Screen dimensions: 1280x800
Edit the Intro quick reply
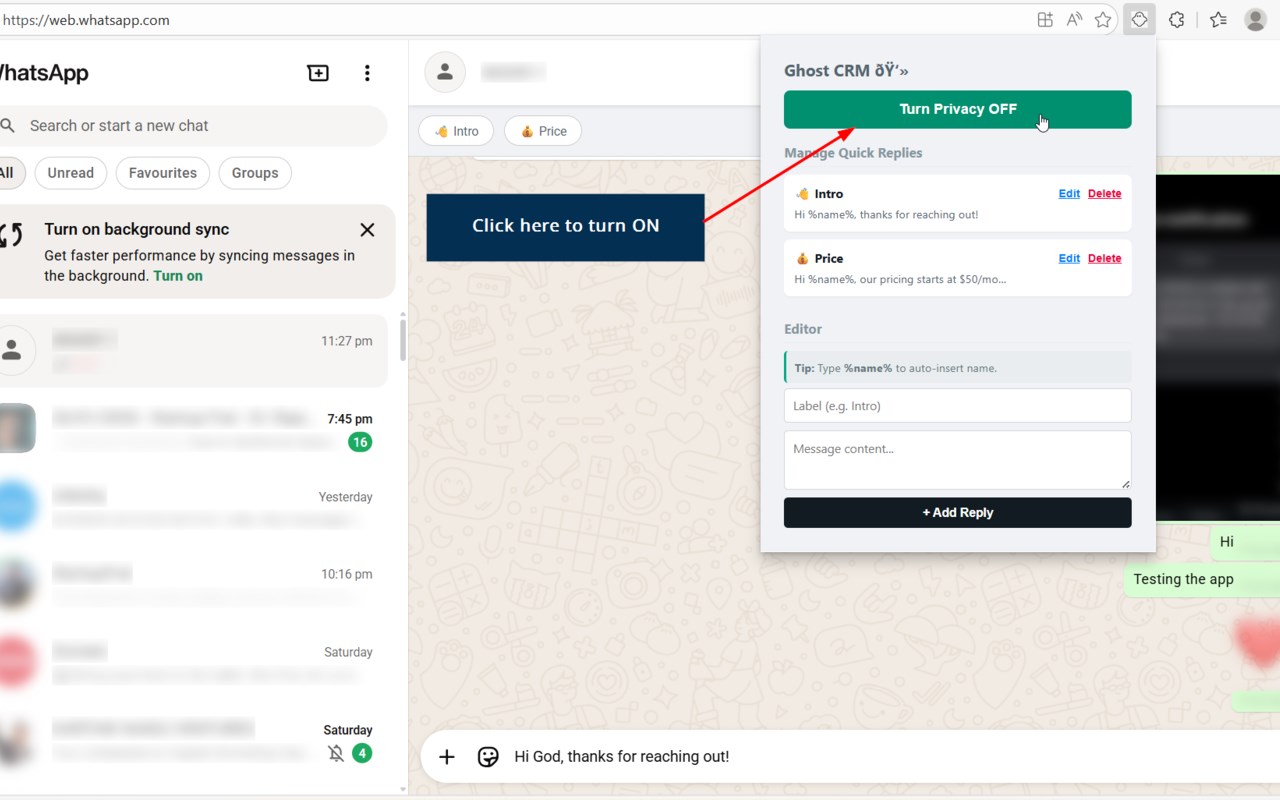pos(1069,194)
